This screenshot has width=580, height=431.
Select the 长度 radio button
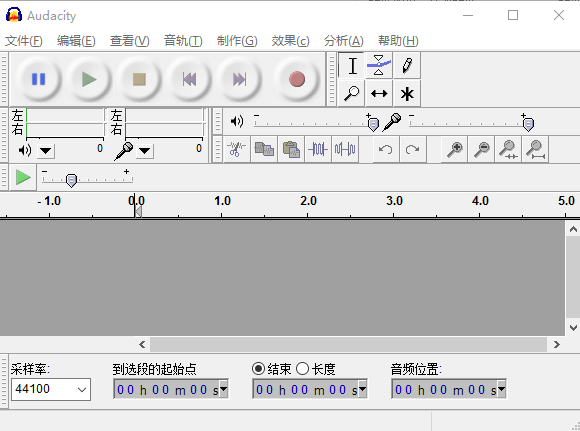coord(302,368)
